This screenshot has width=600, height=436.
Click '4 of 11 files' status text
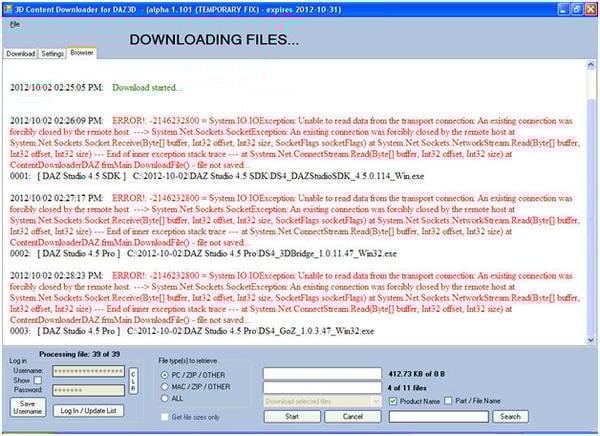click(407, 388)
